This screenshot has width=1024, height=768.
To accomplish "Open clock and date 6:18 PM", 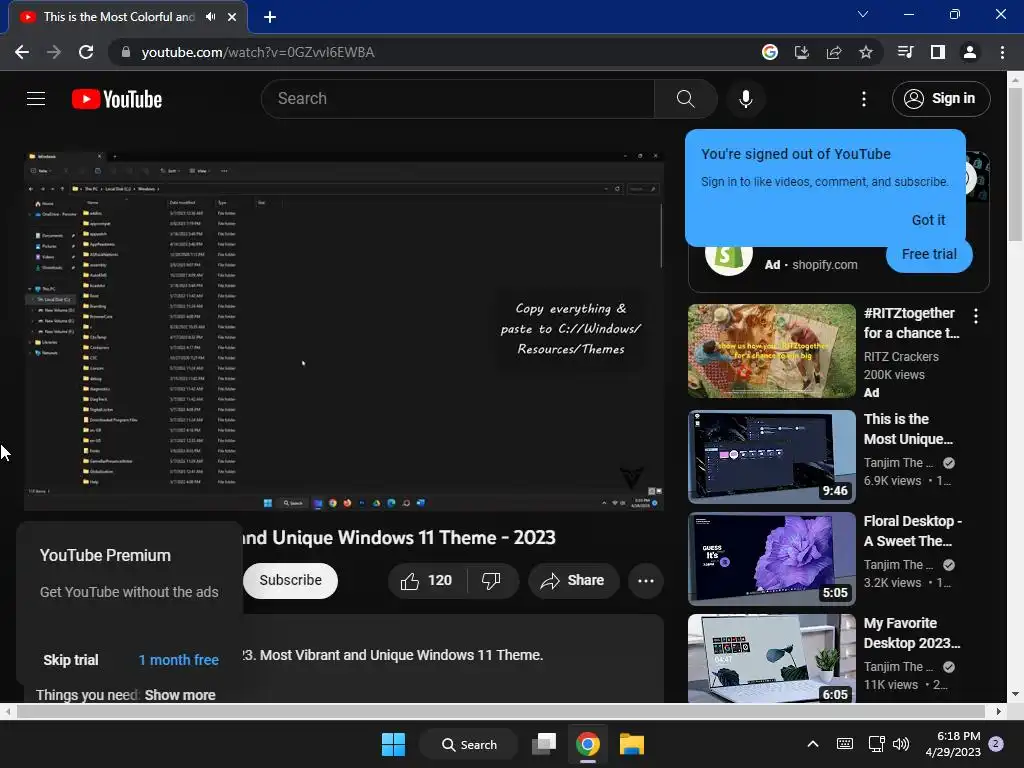I will click(953, 744).
